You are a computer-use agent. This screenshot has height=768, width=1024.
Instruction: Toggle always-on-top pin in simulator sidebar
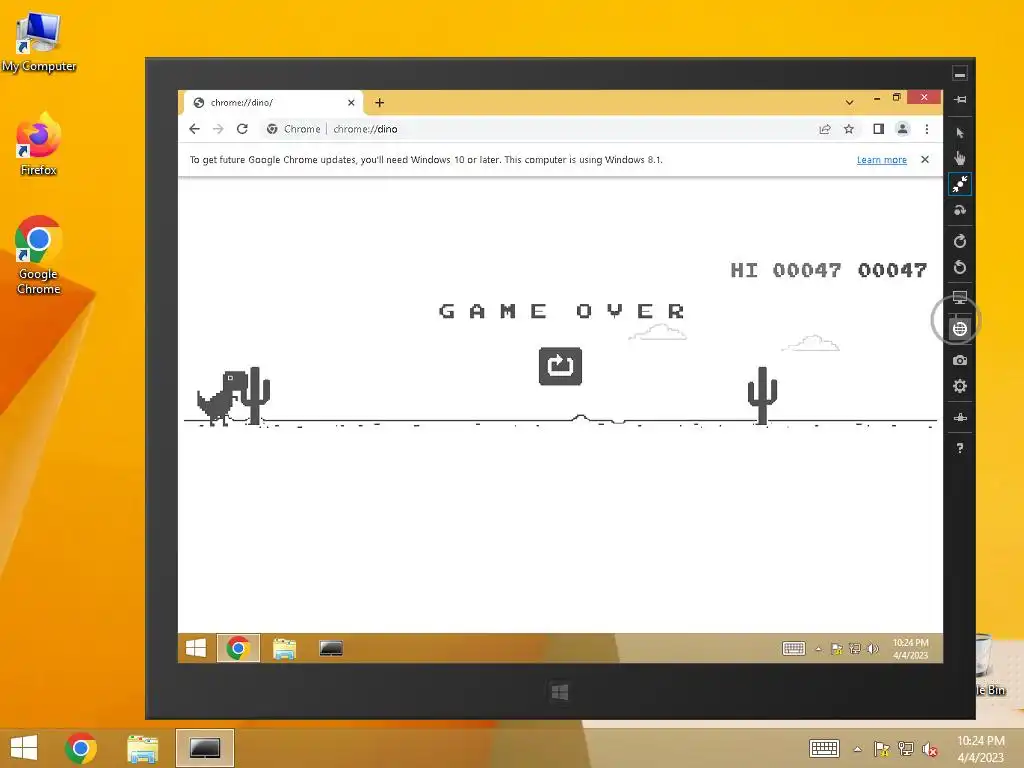[x=959, y=100]
